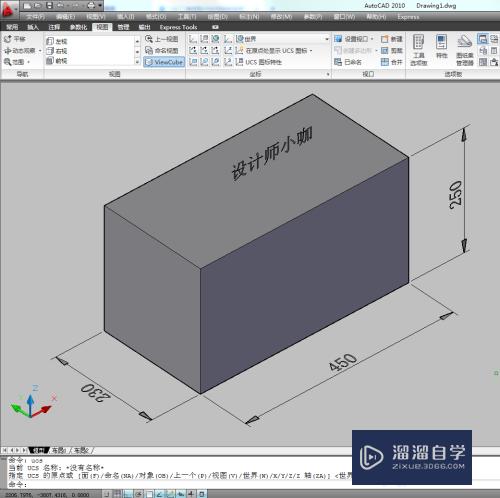Toggle the ViewCube display button
The width and height of the screenshot is (500, 498).
[164, 62]
